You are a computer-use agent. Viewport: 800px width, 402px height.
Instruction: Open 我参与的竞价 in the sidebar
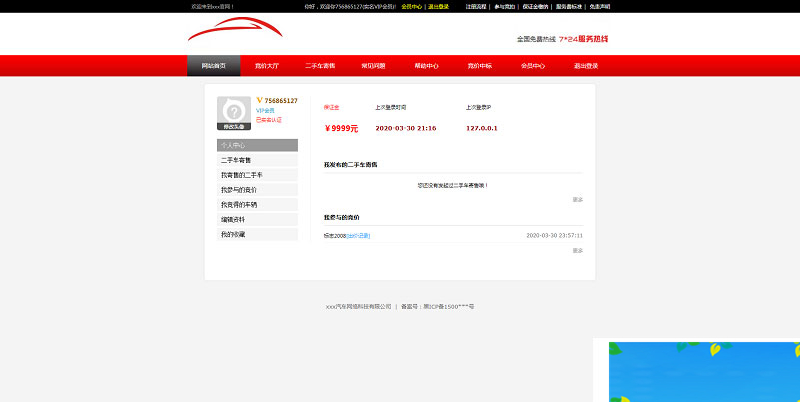pos(238,189)
